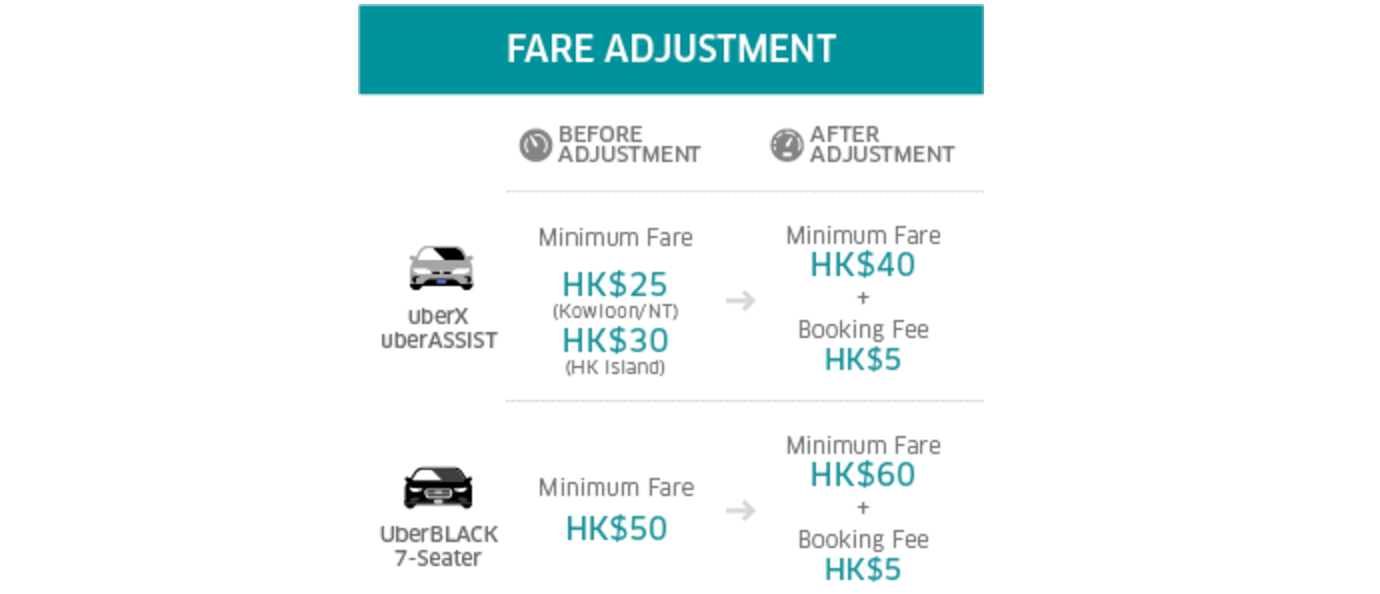1380x594 pixels.
Task: Click the gauge icon beside Before Adjustment
Action: (536, 145)
